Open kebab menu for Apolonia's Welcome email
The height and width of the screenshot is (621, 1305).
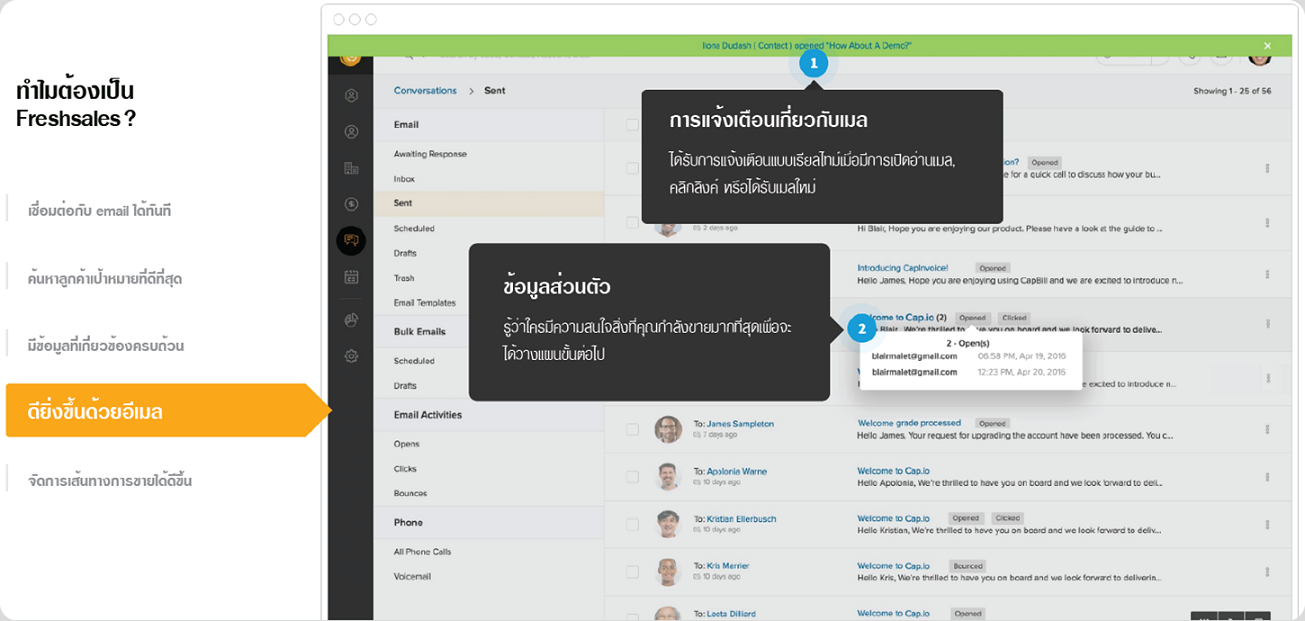coord(1267,476)
